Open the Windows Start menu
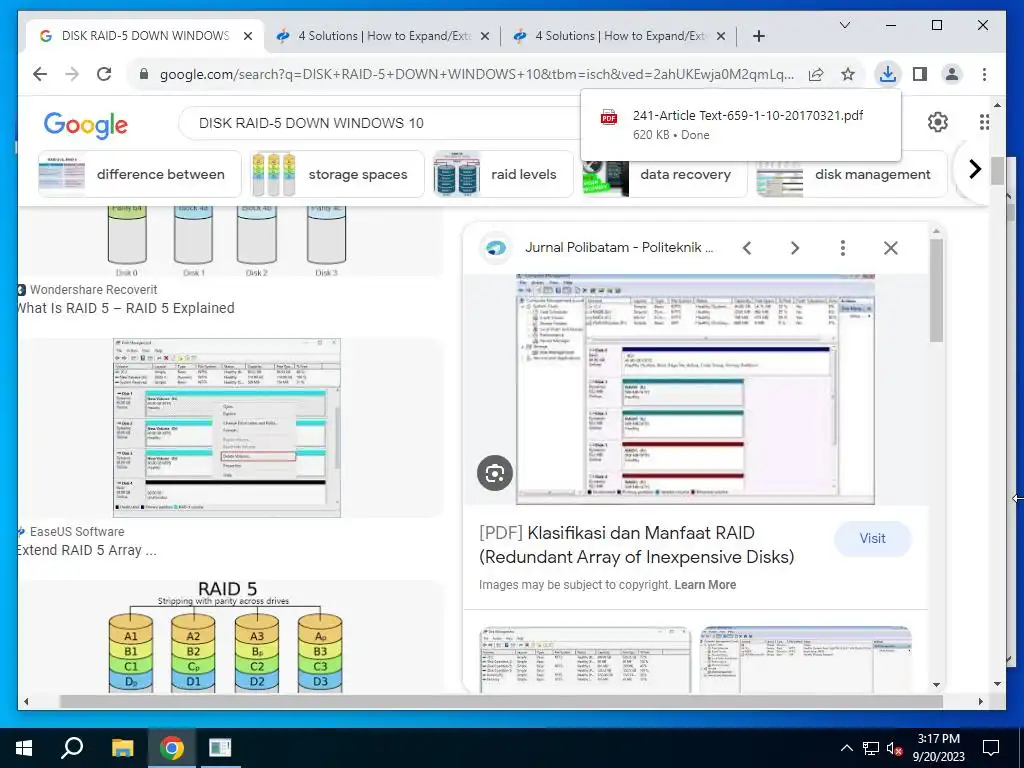This screenshot has height=768, width=1024. point(24,748)
